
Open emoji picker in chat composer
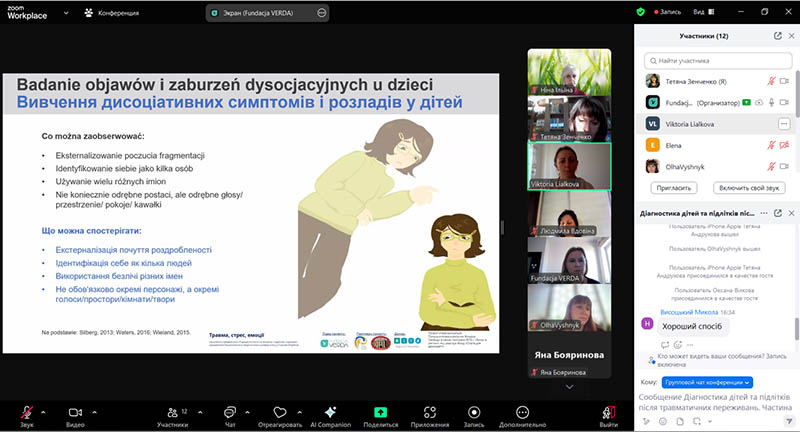(663, 421)
